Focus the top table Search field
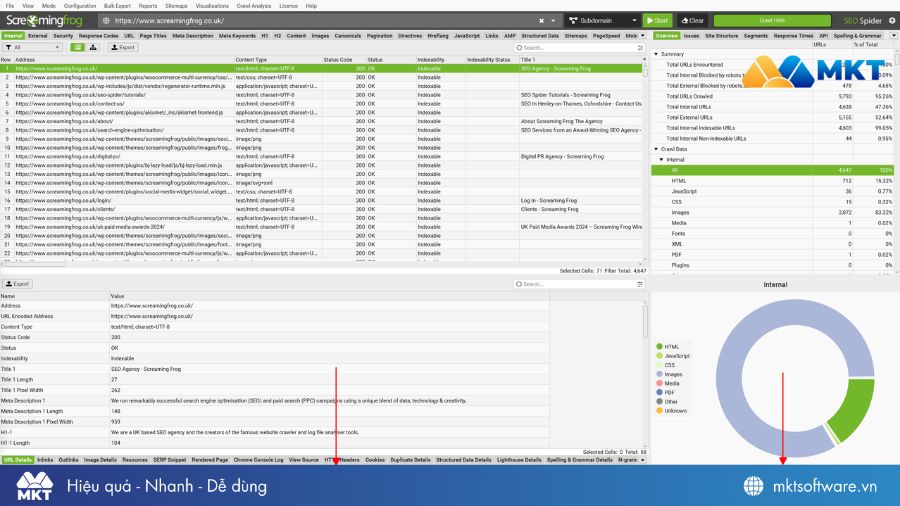The image size is (900, 506). (579, 48)
